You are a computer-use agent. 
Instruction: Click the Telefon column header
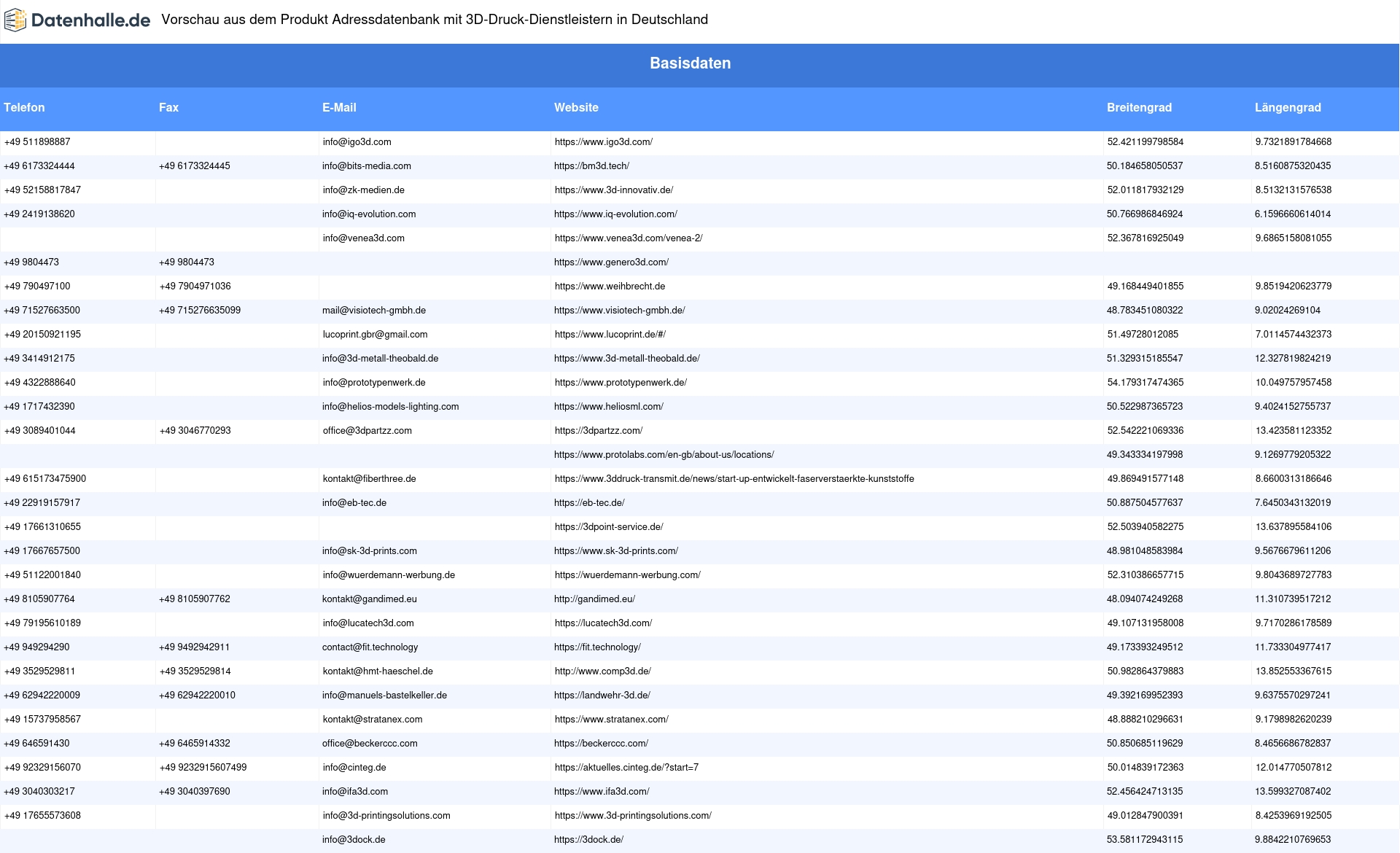(x=24, y=108)
